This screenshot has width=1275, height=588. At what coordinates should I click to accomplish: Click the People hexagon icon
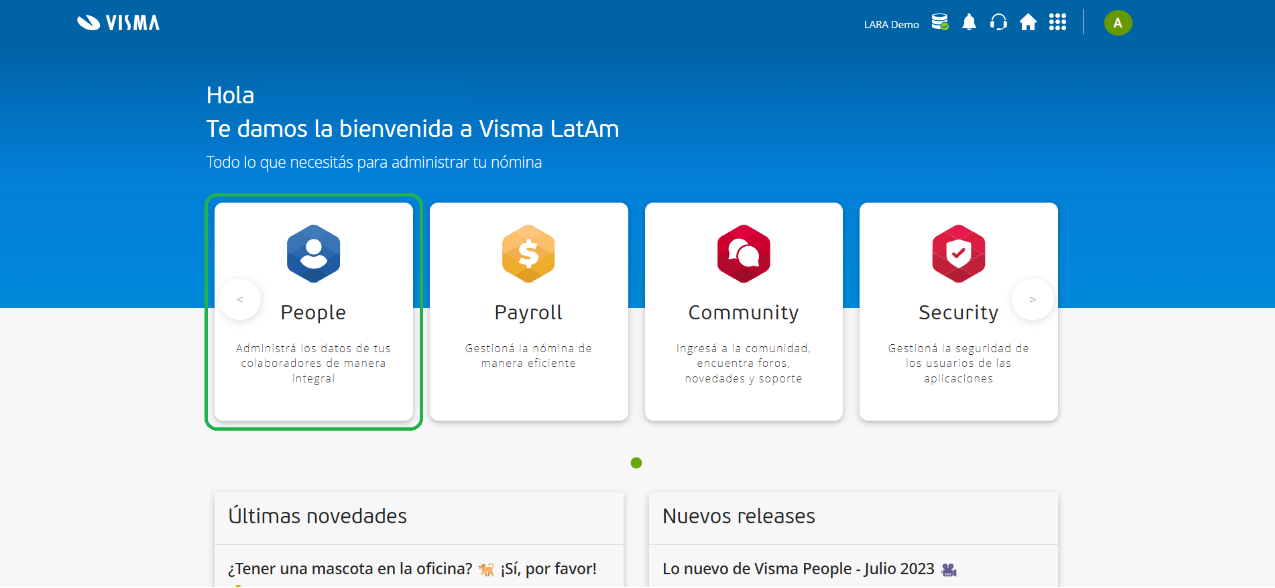click(313, 254)
